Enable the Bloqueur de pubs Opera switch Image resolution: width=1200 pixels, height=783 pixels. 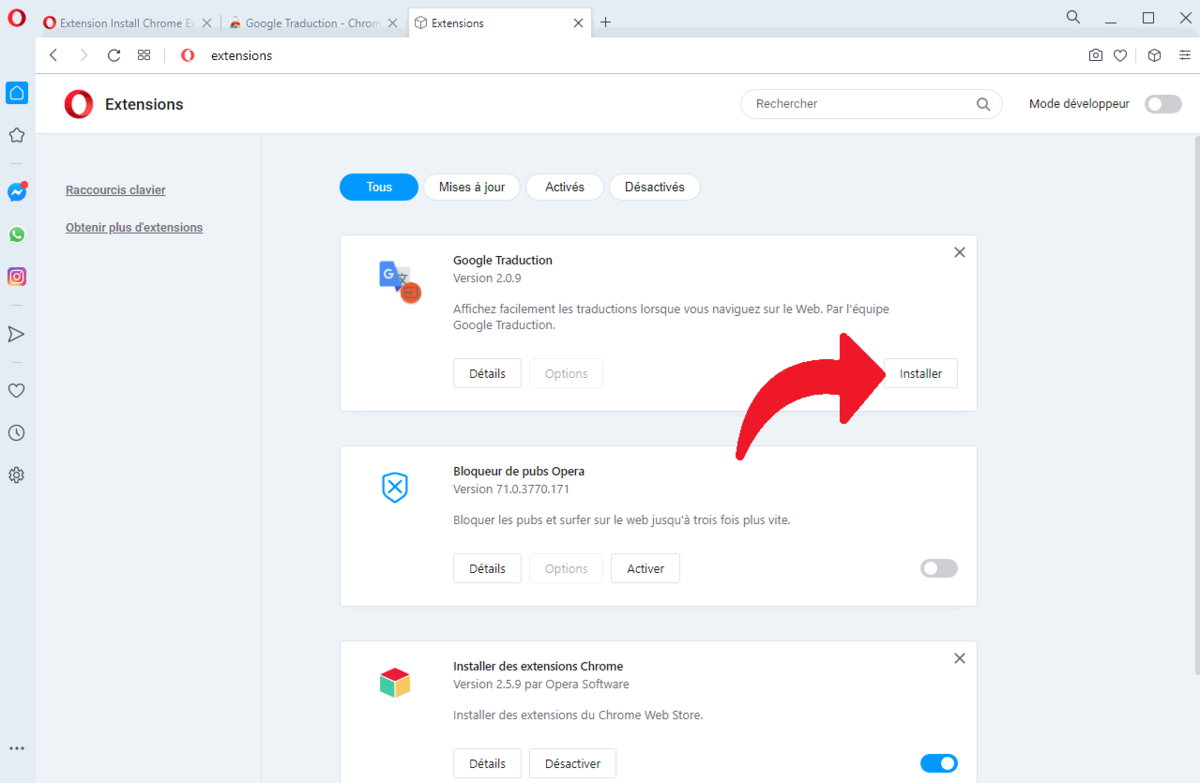point(939,568)
